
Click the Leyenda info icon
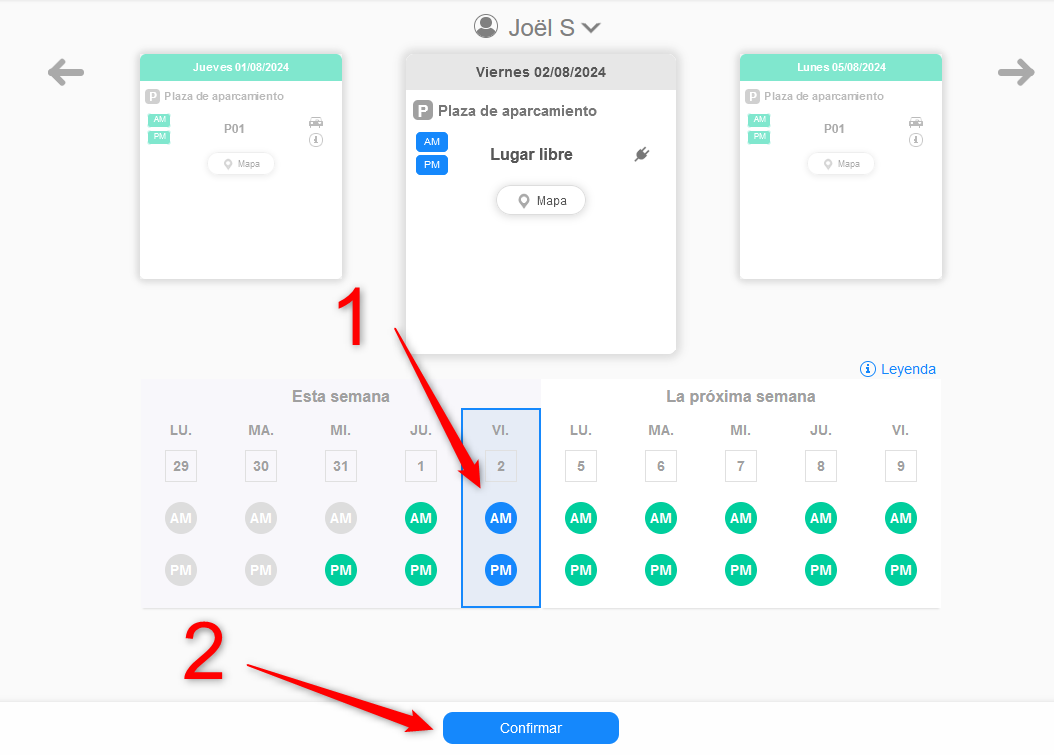tap(868, 369)
